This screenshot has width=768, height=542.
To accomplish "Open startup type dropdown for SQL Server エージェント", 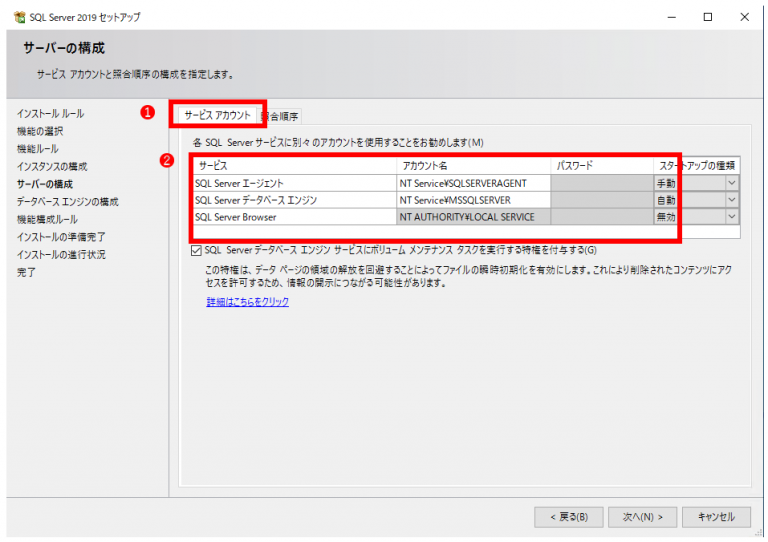I will pyautogui.click(x=731, y=183).
